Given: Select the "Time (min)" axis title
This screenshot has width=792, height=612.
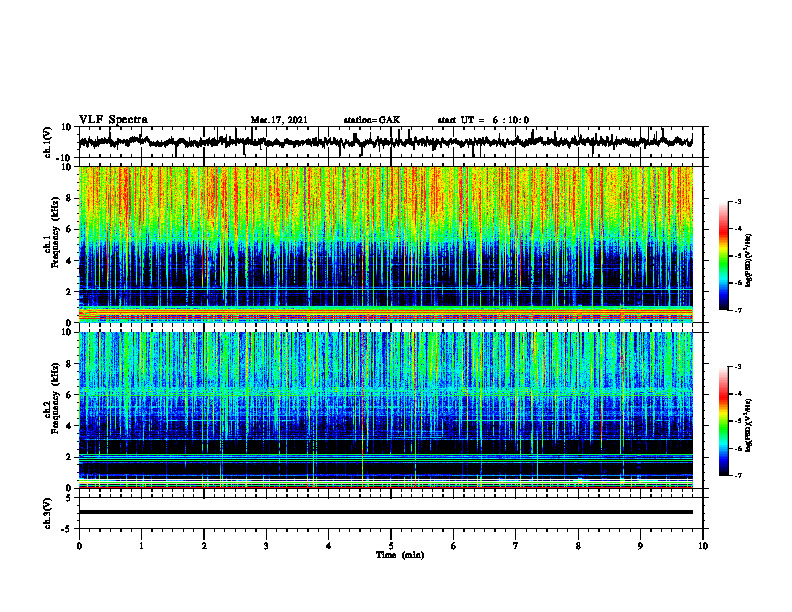Looking at the screenshot, I should 400,555.
